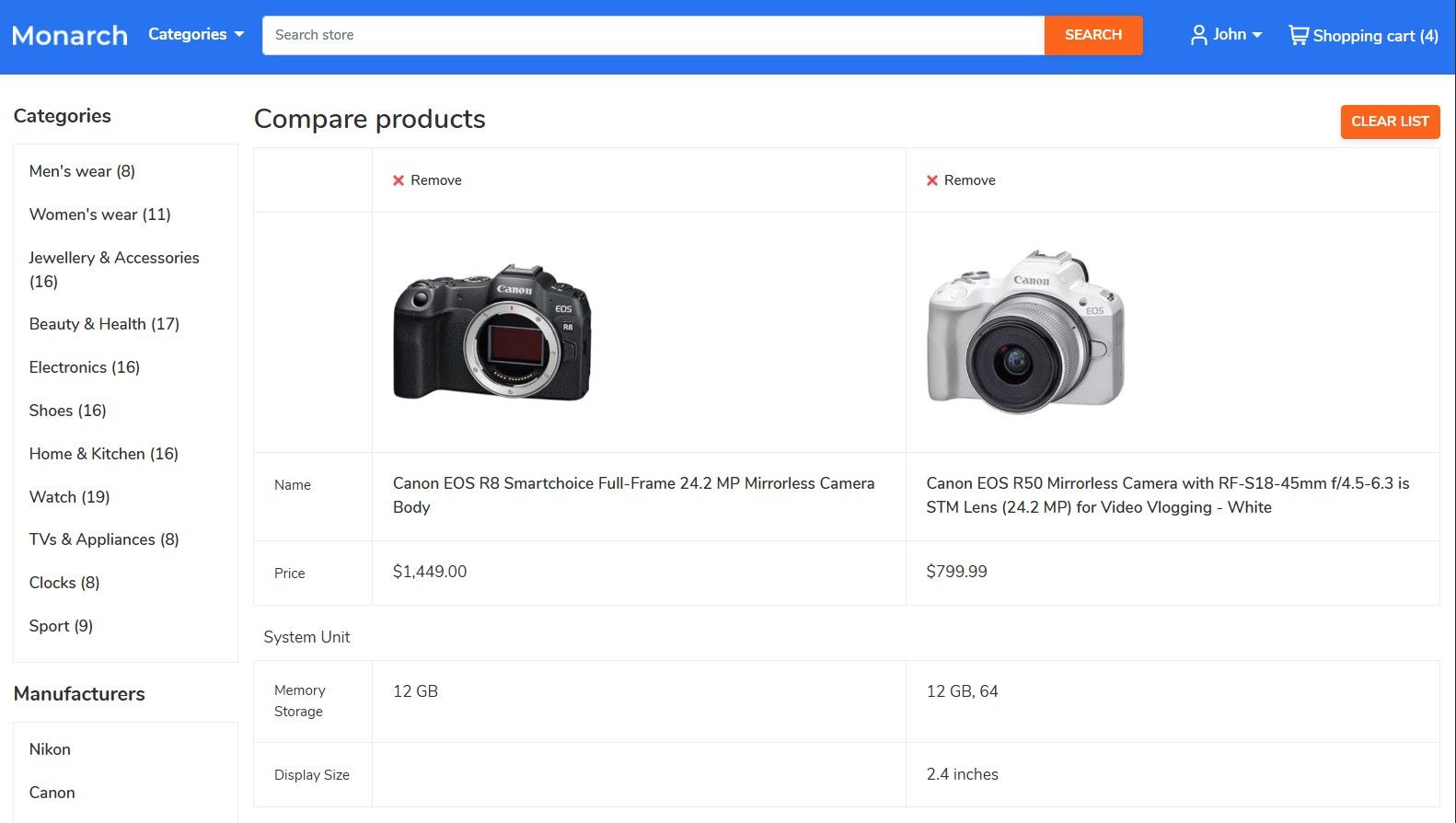Select Beauty & Health (17) category
Viewport: 1456px width, 823px height.
104,324
